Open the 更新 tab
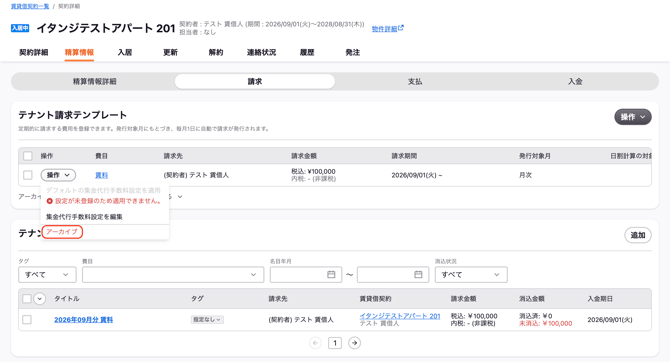 click(x=170, y=52)
